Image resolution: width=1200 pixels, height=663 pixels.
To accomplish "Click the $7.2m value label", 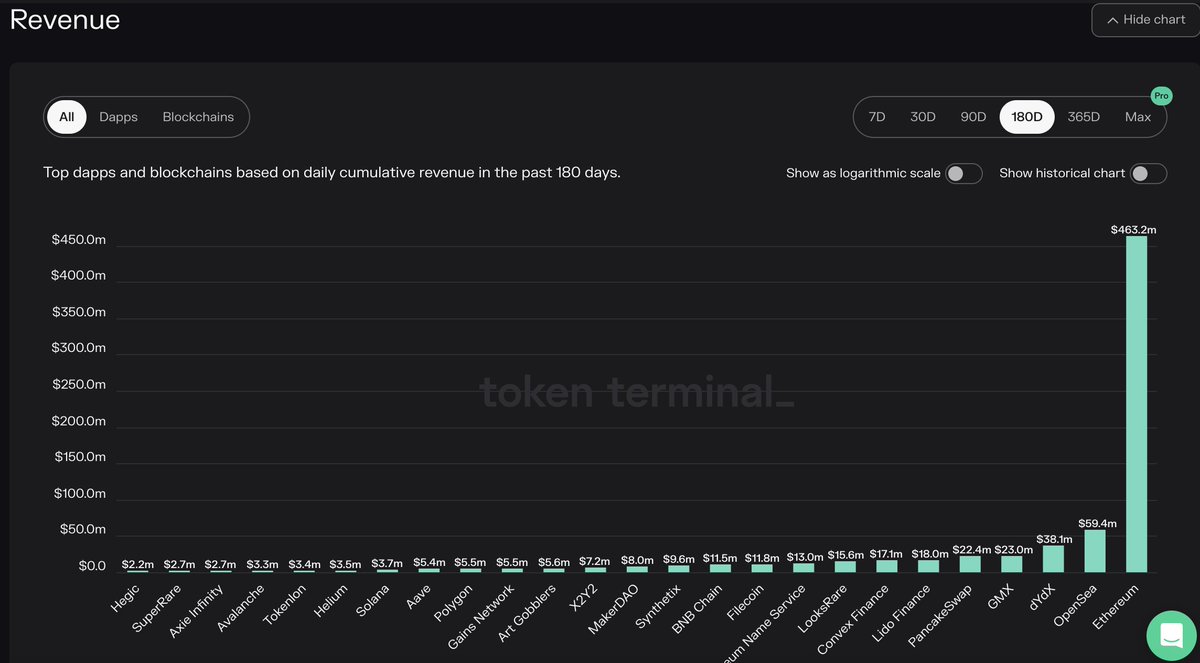I will point(595,561).
